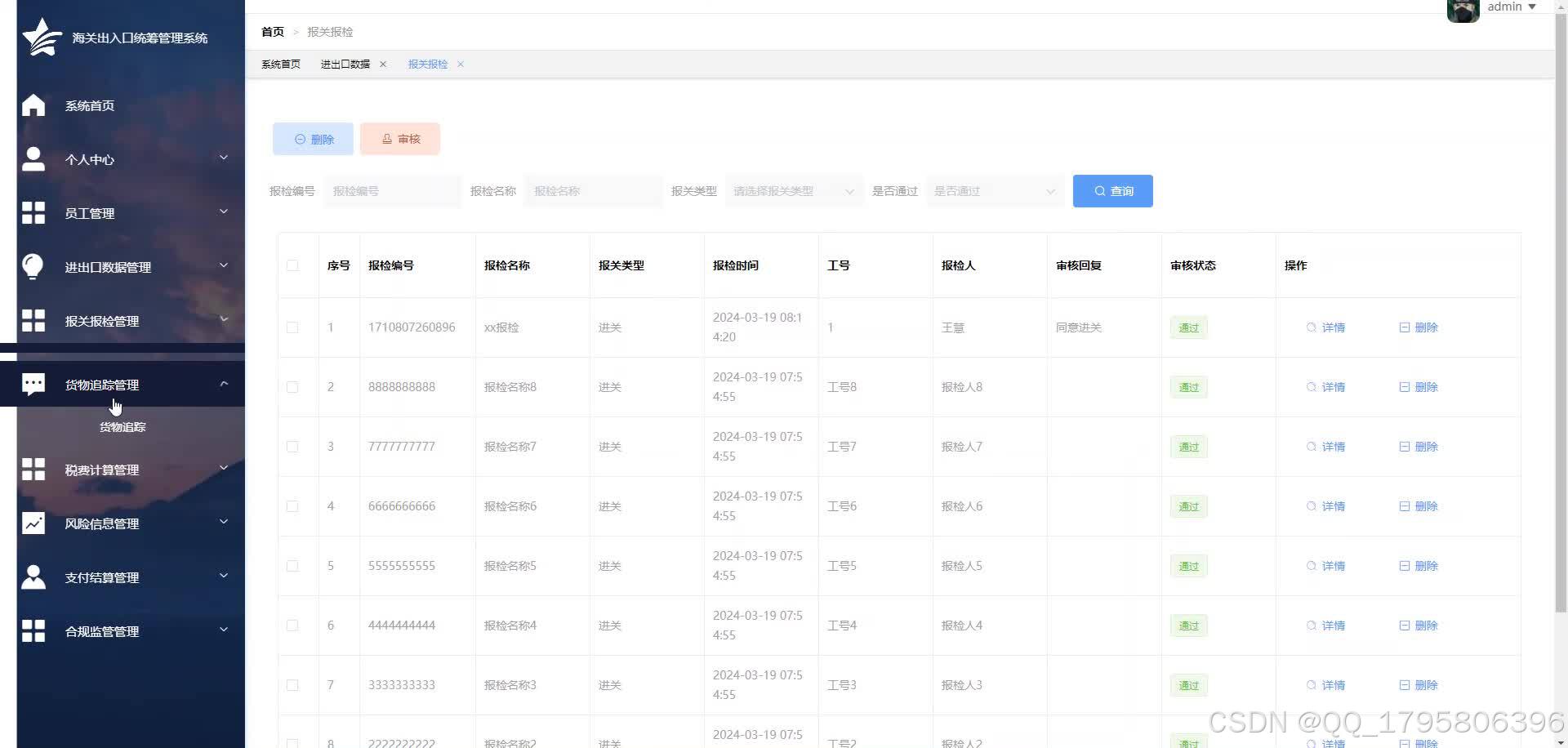Click the person icon beside 支付结算管理
Image resolution: width=1568 pixels, height=748 pixels.
coord(33,577)
